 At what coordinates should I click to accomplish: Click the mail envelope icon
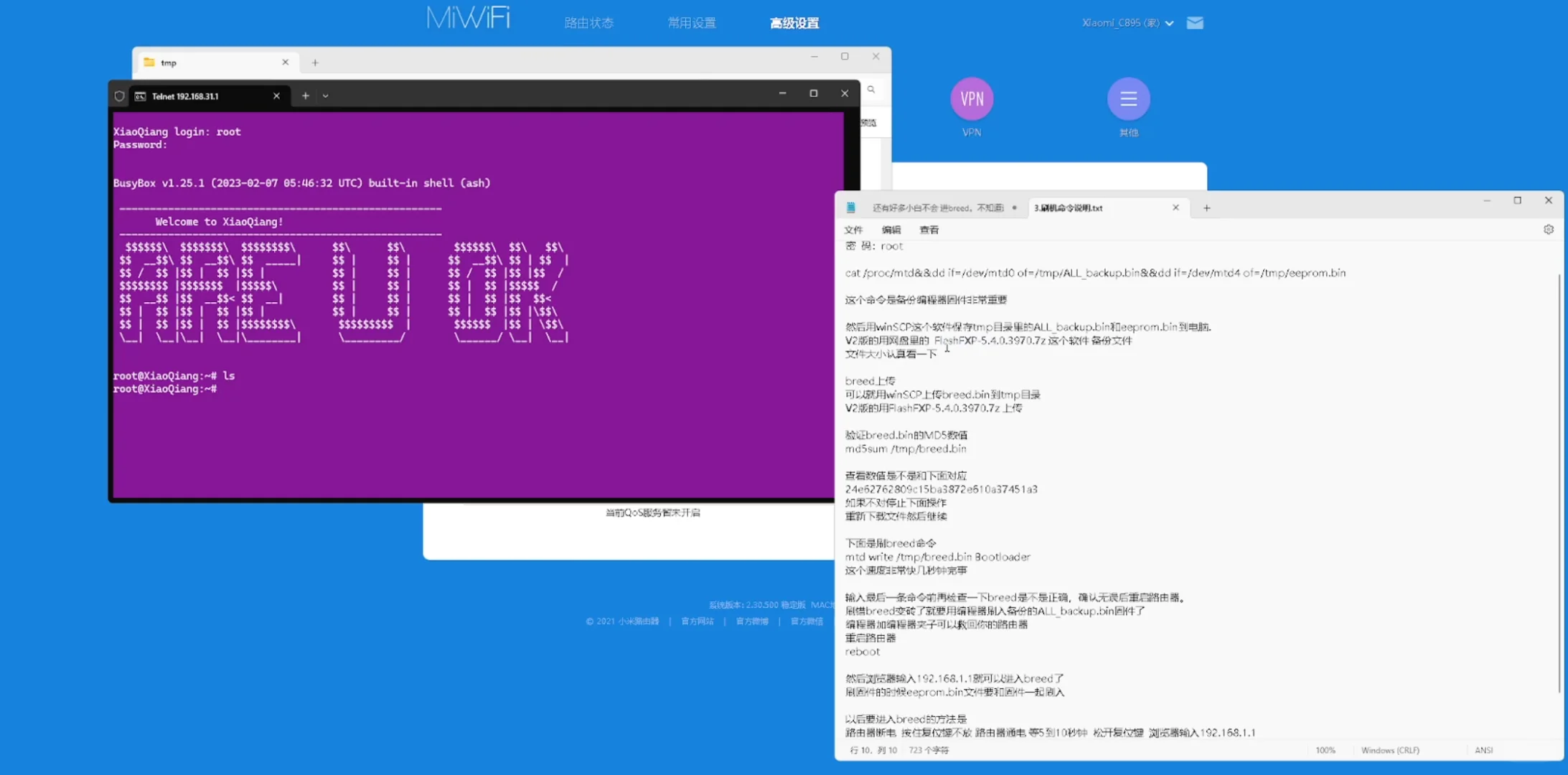1195,23
